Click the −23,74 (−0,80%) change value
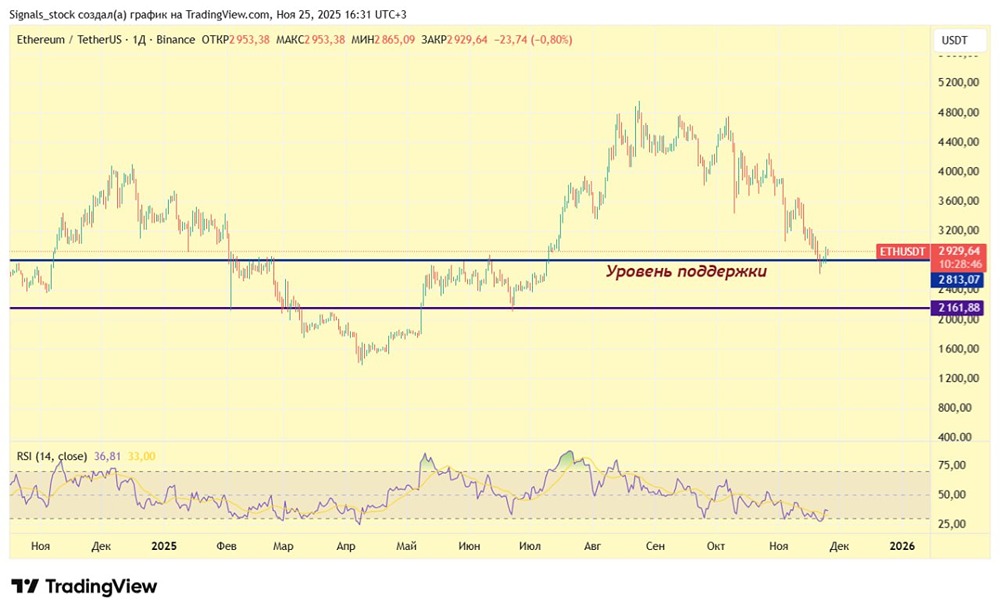This screenshot has height=614, width=1000. [x=533, y=40]
